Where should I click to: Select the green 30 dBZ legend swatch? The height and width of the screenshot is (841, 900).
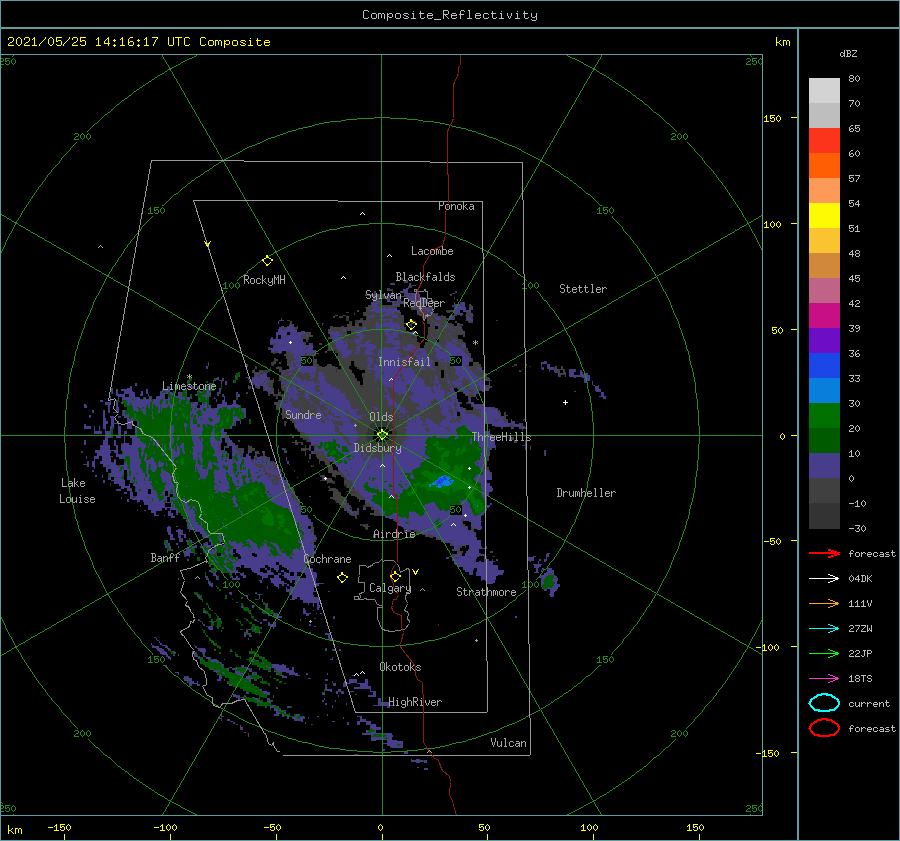click(x=824, y=415)
